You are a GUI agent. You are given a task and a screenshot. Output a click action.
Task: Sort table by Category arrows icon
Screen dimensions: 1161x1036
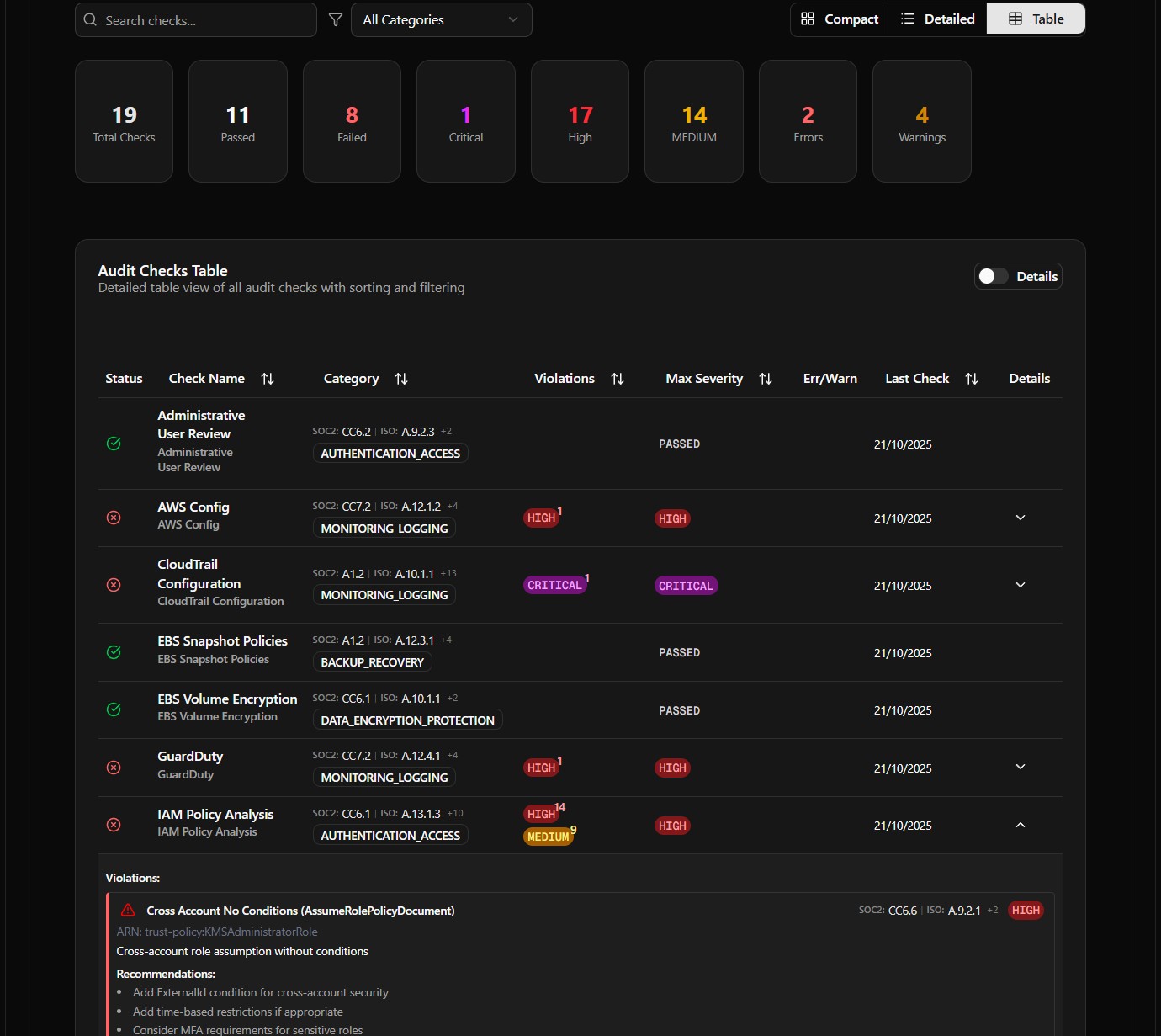pyautogui.click(x=401, y=379)
